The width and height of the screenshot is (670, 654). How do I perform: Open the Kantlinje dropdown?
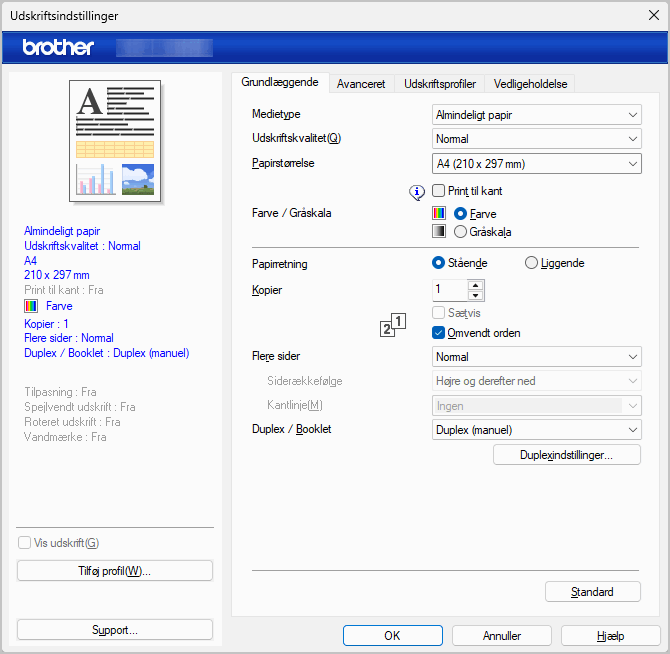[536, 405]
